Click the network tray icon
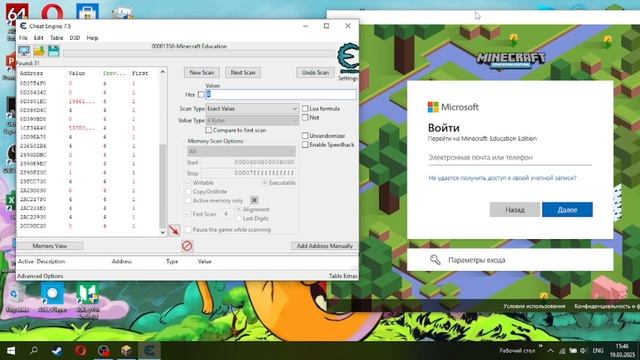The image size is (640, 360). (x=562, y=351)
